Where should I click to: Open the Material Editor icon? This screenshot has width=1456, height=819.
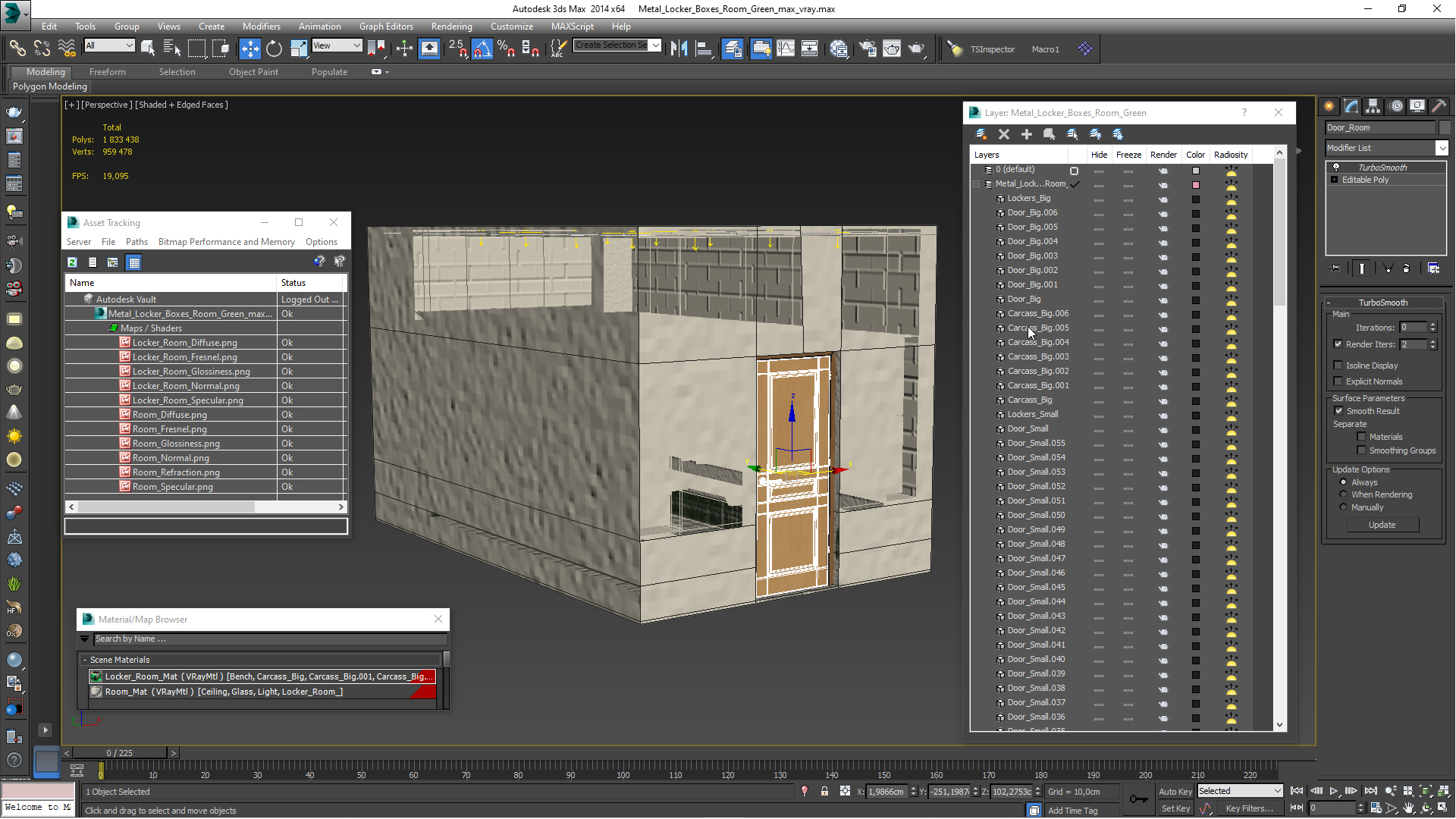(839, 49)
